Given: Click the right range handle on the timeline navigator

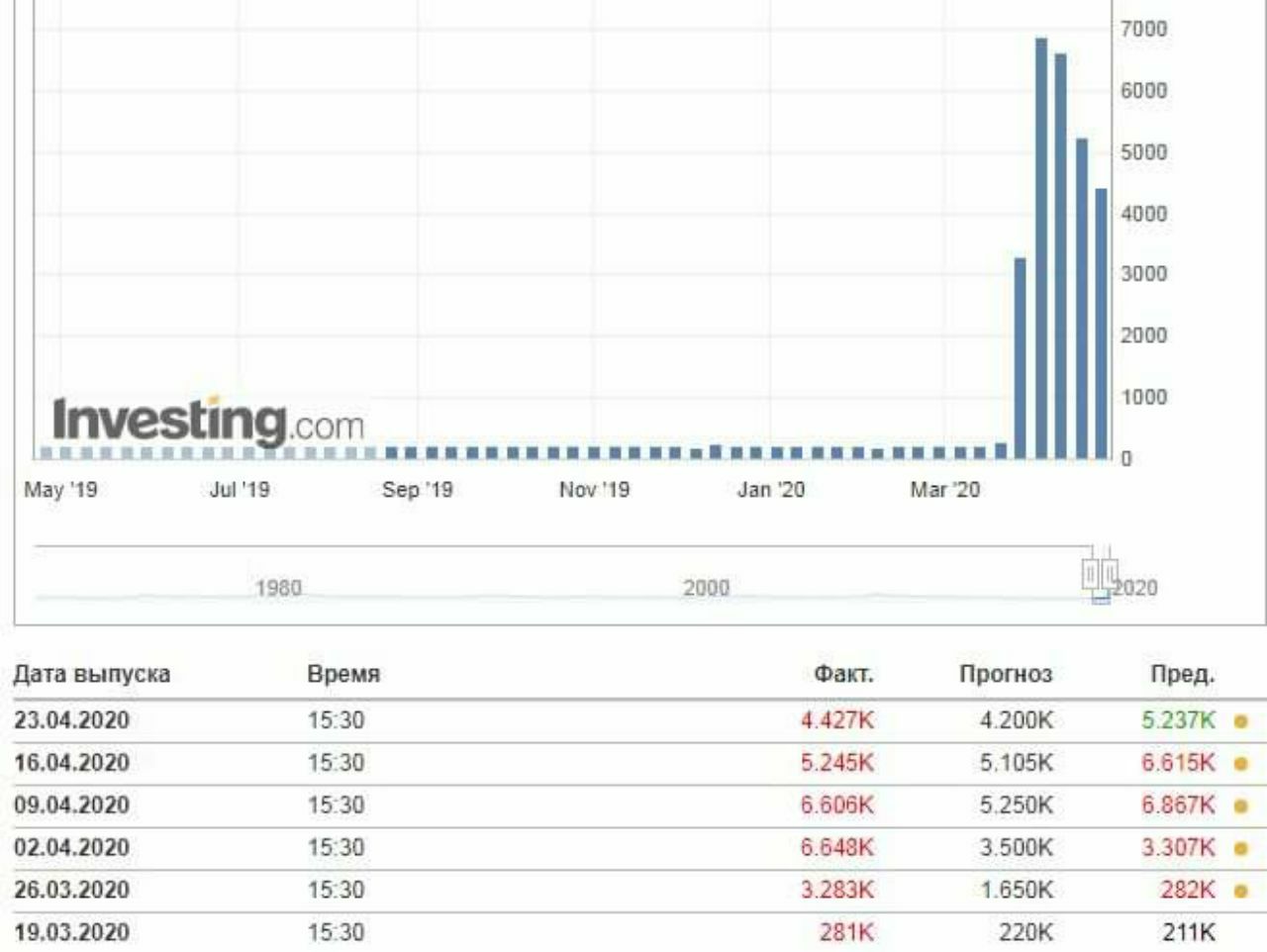Looking at the screenshot, I should (1110, 573).
